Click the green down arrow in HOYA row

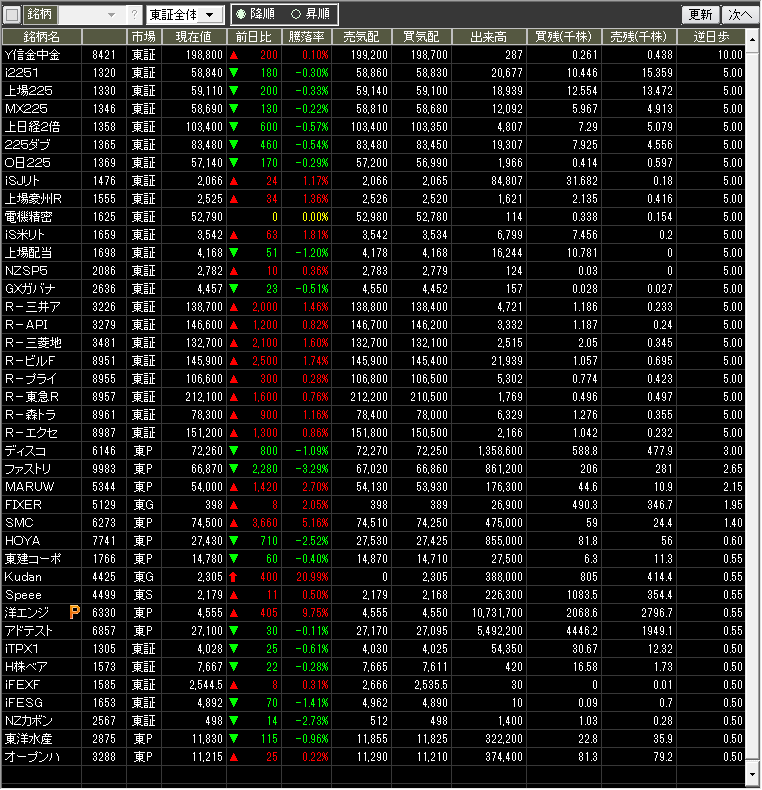[x=234, y=541]
